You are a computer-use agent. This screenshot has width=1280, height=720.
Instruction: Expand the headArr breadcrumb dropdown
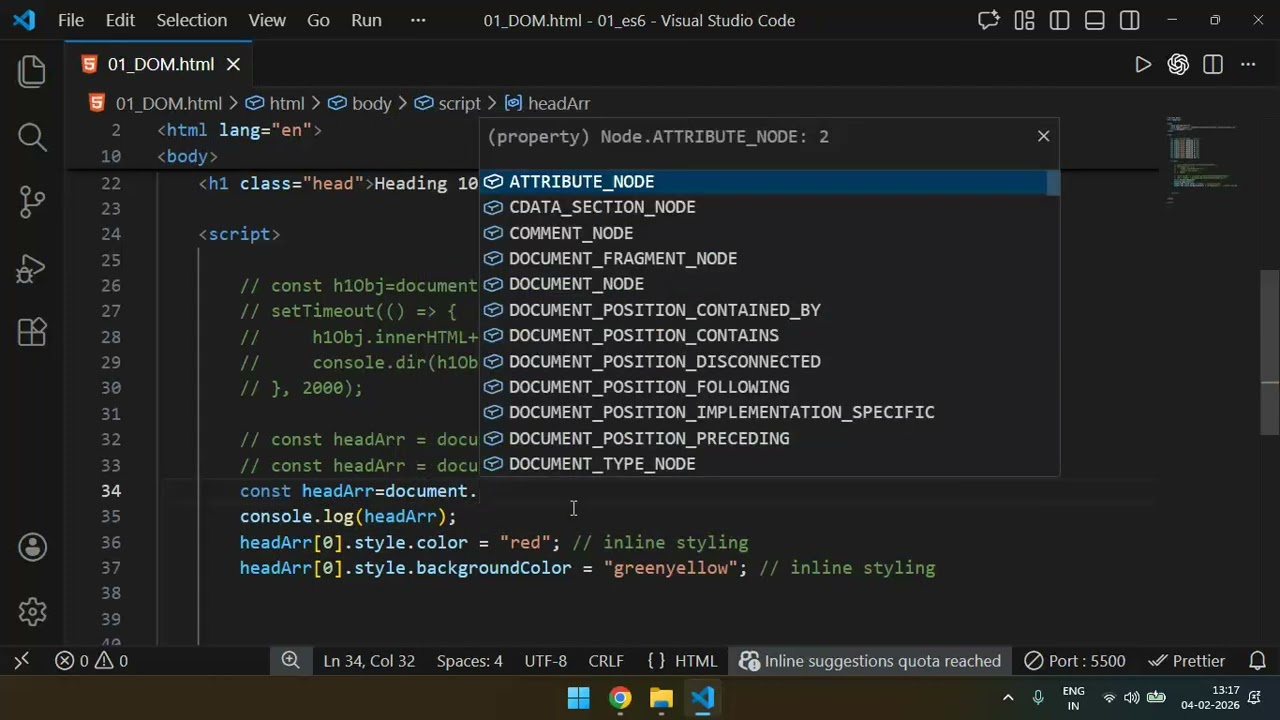[547, 103]
